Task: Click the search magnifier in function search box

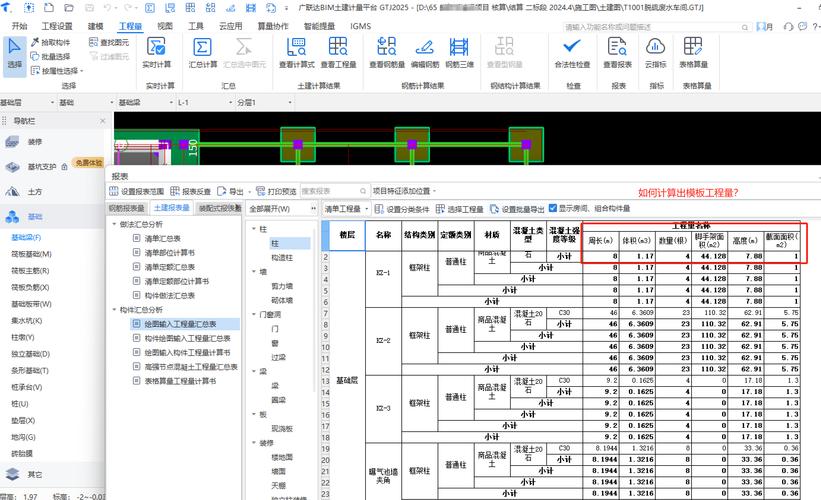Action: click(x=745, y=27)
